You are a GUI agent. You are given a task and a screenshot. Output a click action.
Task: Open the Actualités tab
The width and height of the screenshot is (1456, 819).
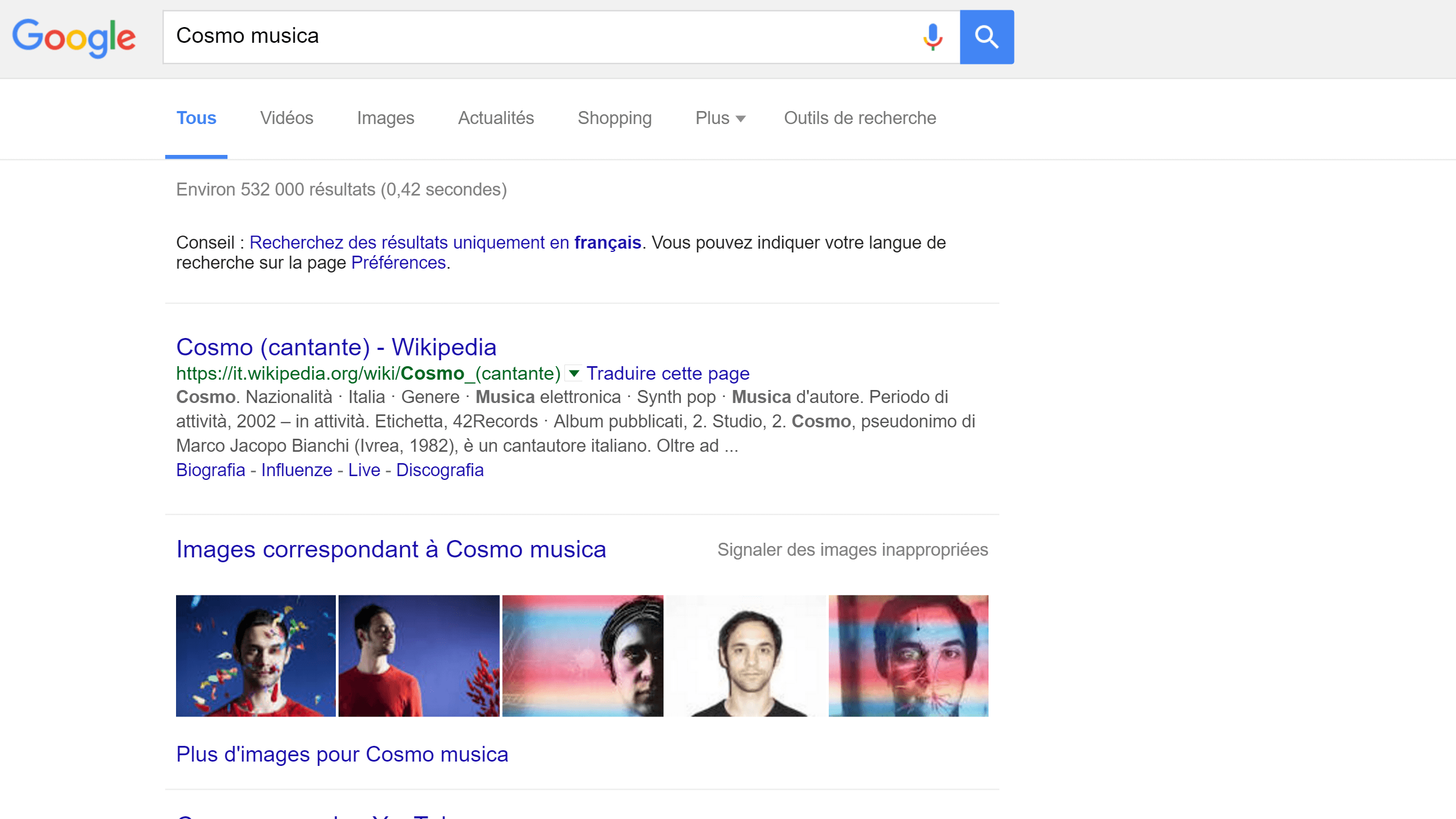click(496, 118)
